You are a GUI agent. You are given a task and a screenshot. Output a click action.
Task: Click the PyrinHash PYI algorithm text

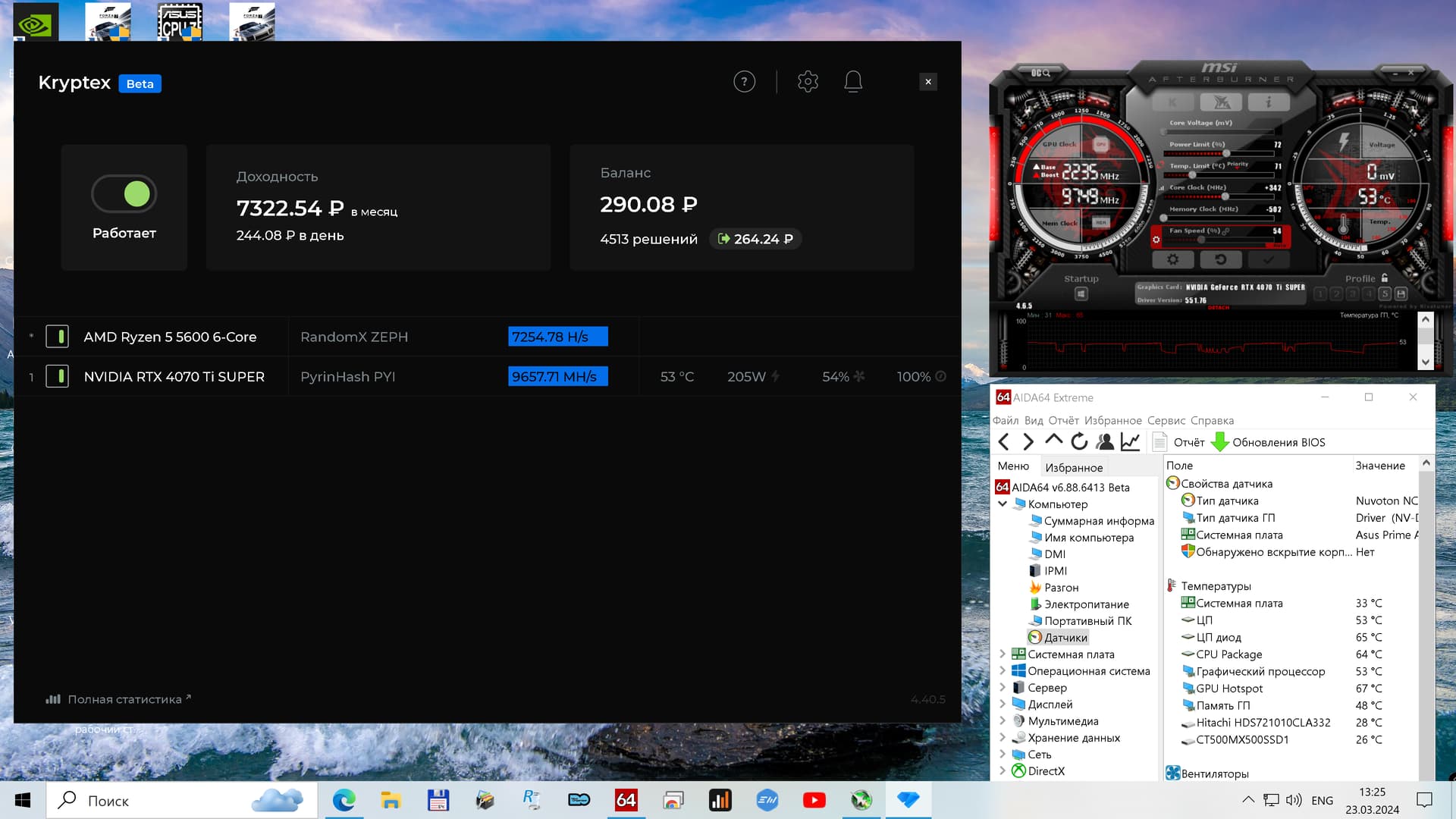[x=348, y=377]
